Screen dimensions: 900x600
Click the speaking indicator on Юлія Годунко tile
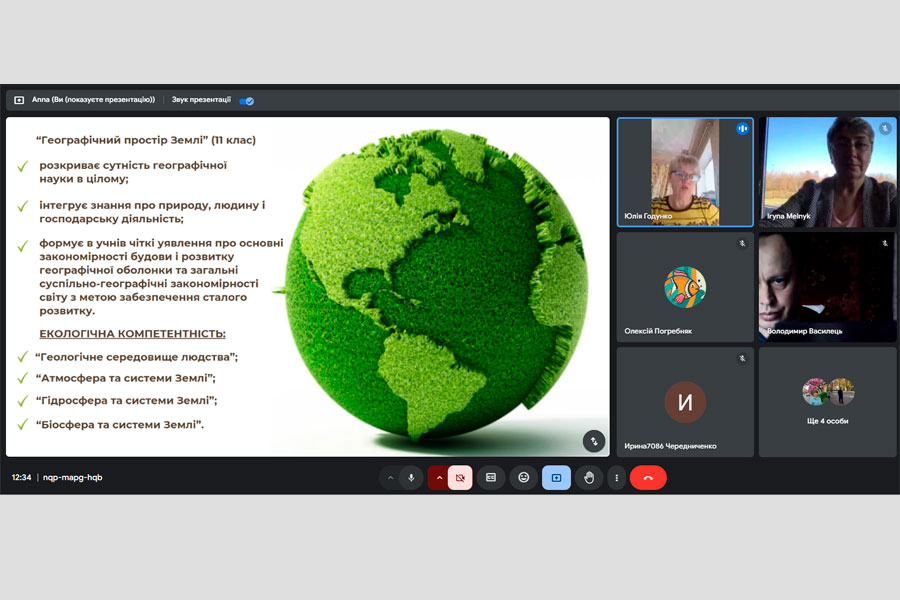tap(742, 129)
